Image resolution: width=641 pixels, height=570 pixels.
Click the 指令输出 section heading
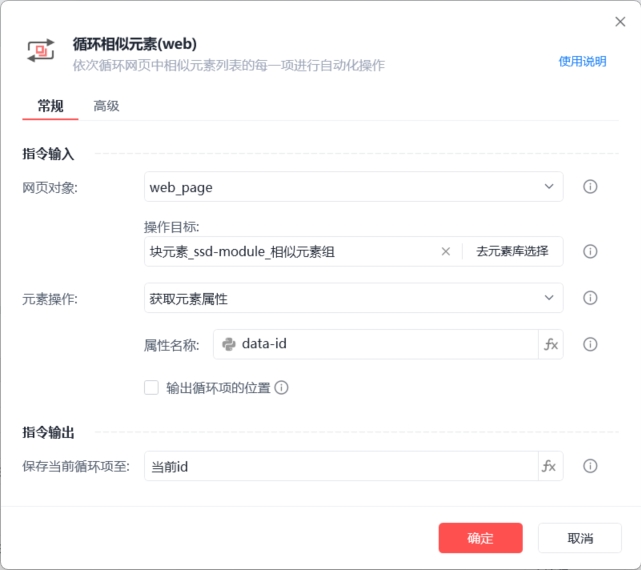coord(48,432)
